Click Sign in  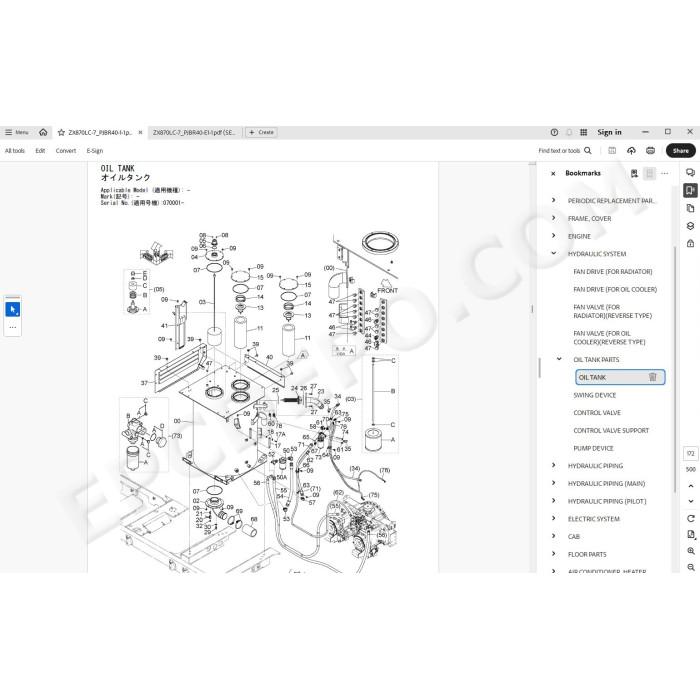[609, 132]
